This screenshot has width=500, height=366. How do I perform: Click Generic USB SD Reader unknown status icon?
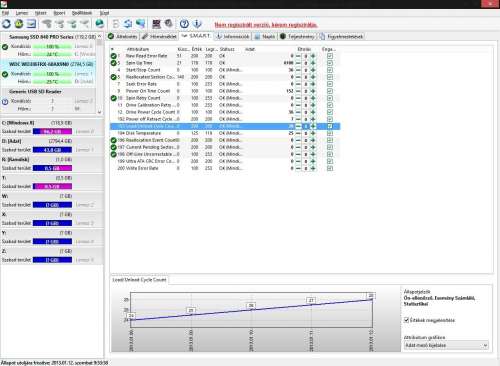point(5,102)
